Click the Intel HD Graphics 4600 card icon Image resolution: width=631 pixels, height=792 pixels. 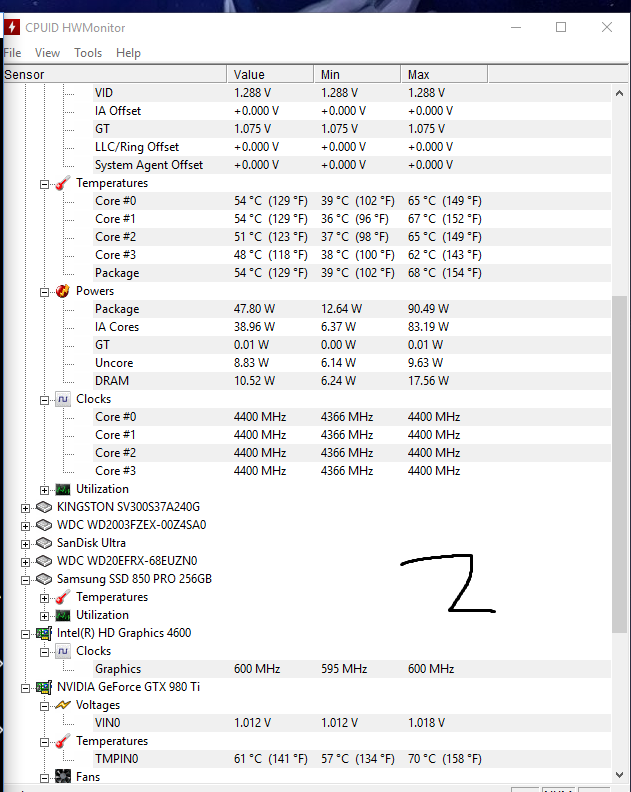[44, 633]
